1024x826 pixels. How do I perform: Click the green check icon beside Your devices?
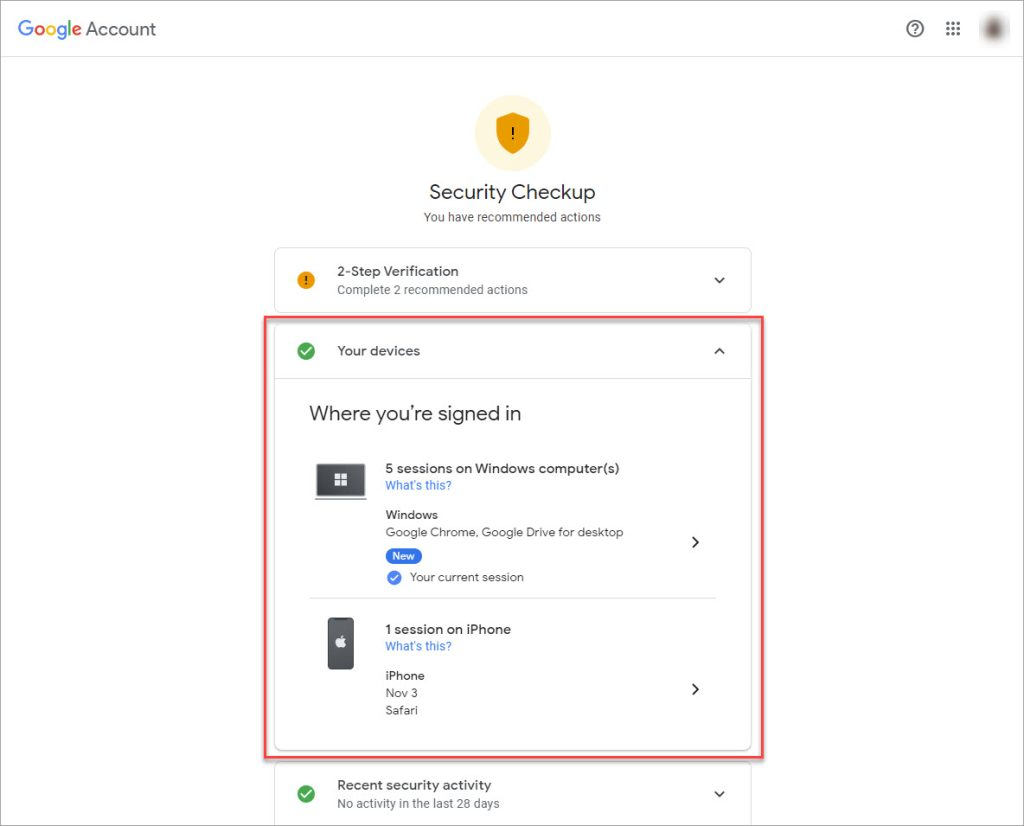(306, 351)
